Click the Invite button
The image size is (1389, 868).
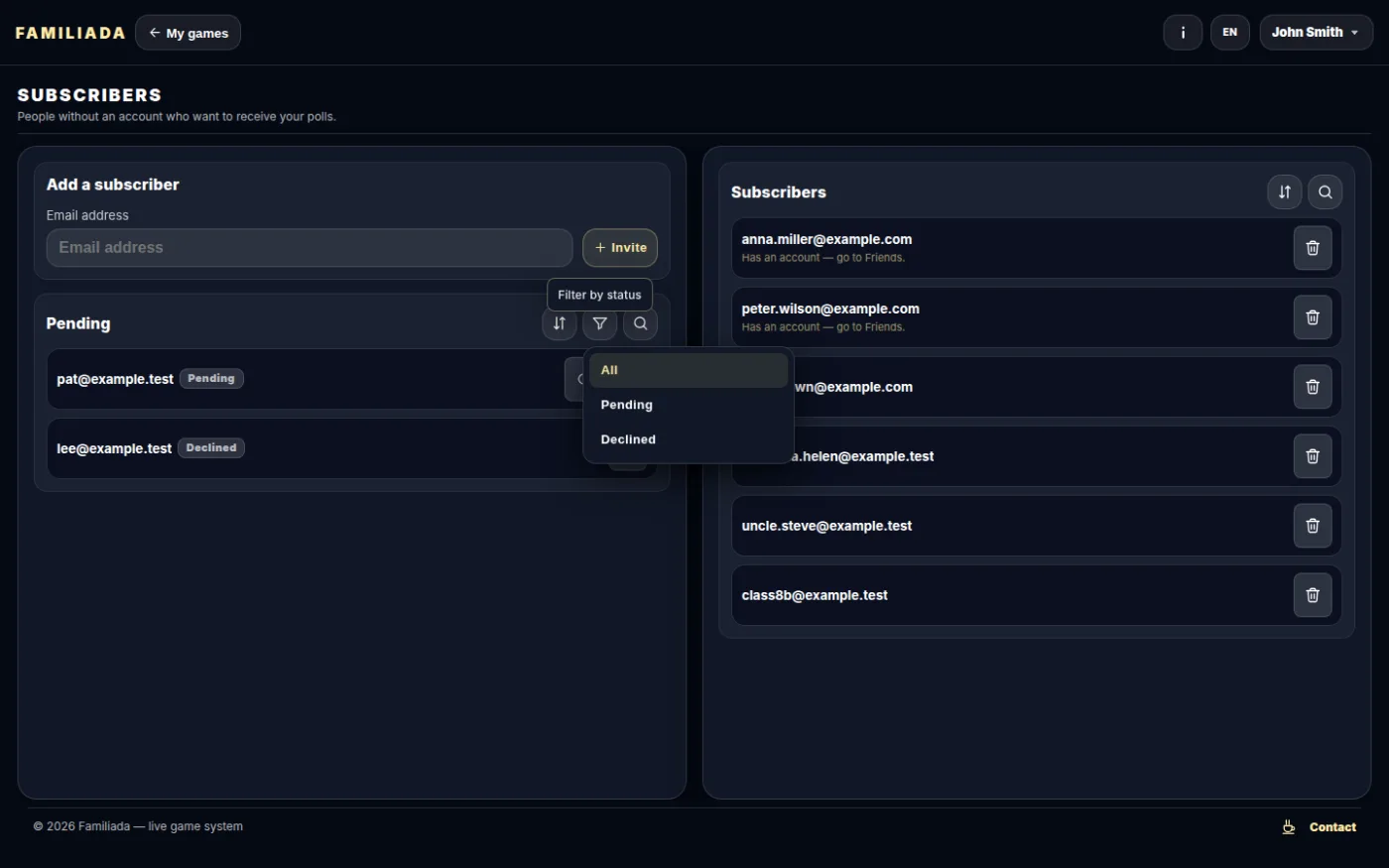point(620,248)
